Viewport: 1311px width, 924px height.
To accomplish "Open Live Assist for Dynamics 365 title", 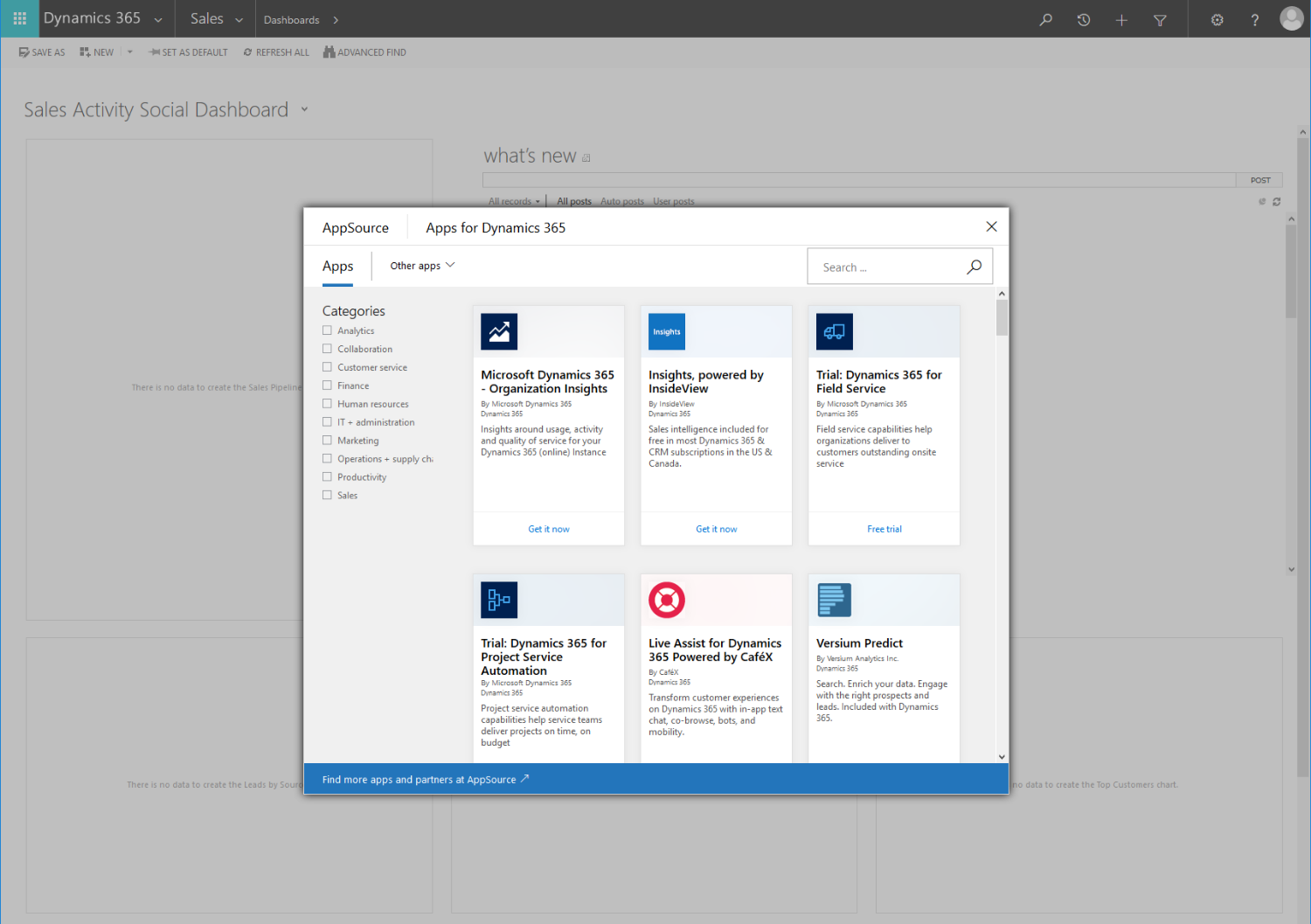I will 715,650.
